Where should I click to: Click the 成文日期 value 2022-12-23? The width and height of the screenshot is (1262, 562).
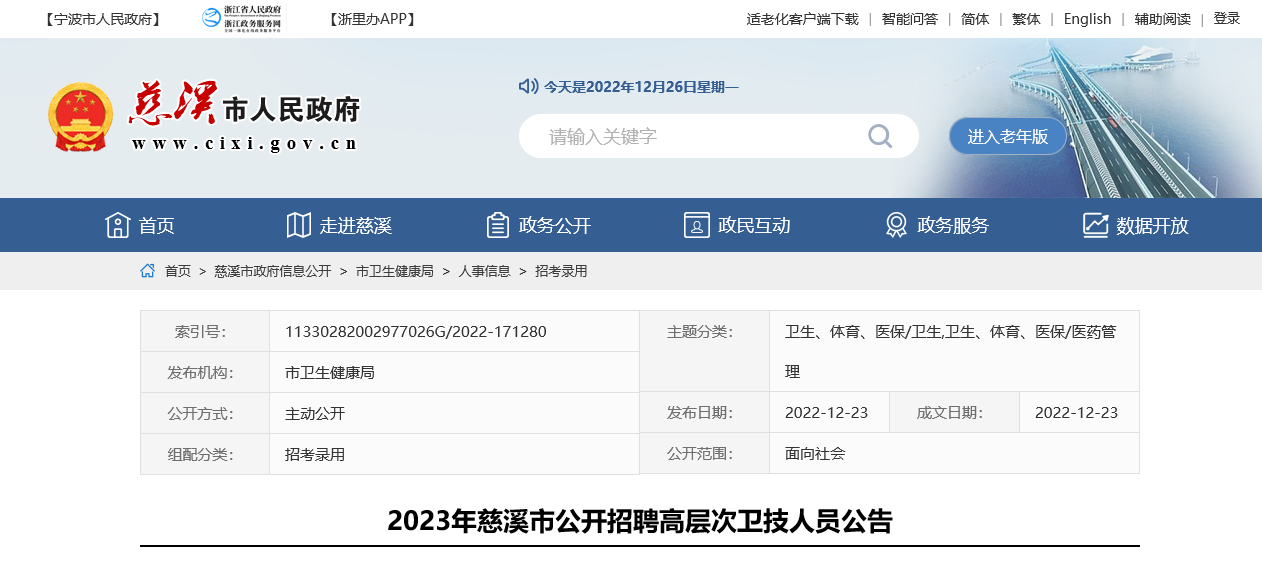pos(1076,412)
